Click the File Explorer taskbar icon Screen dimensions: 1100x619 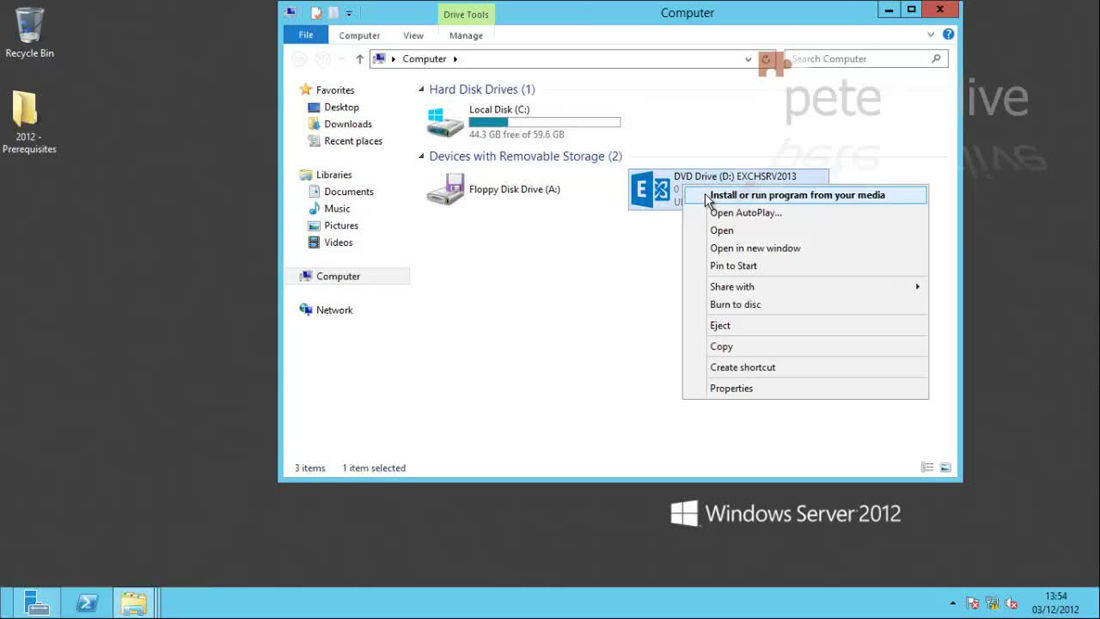click(x=133, y=603)
